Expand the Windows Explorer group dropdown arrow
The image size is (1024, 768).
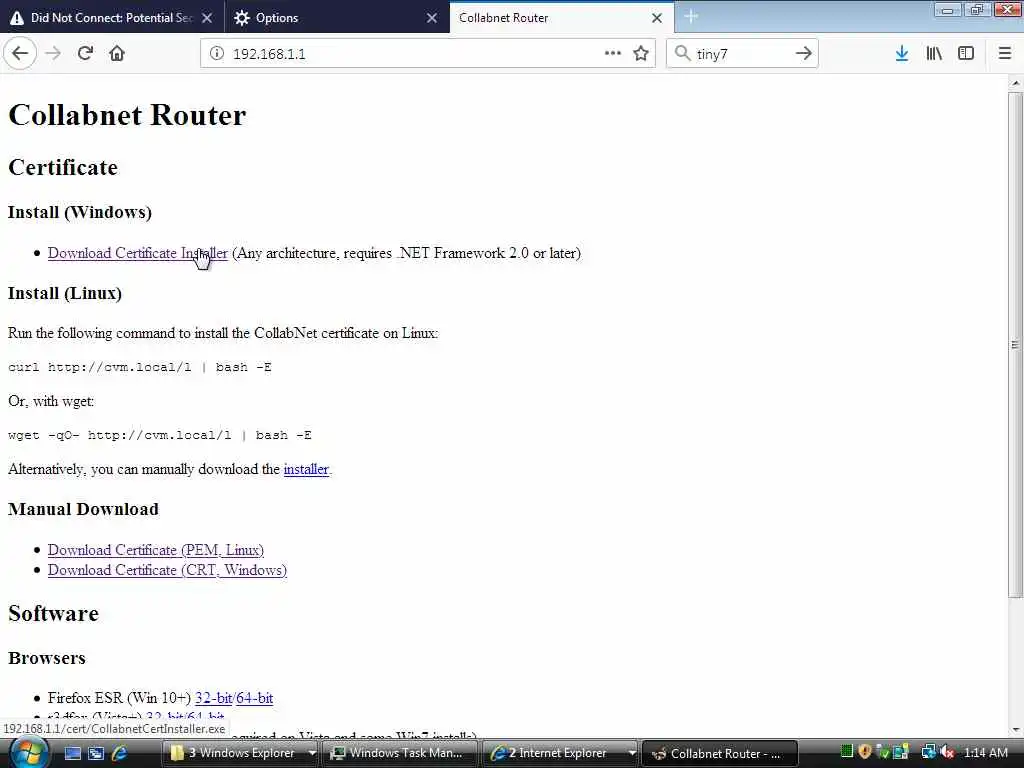coord(312,753)
